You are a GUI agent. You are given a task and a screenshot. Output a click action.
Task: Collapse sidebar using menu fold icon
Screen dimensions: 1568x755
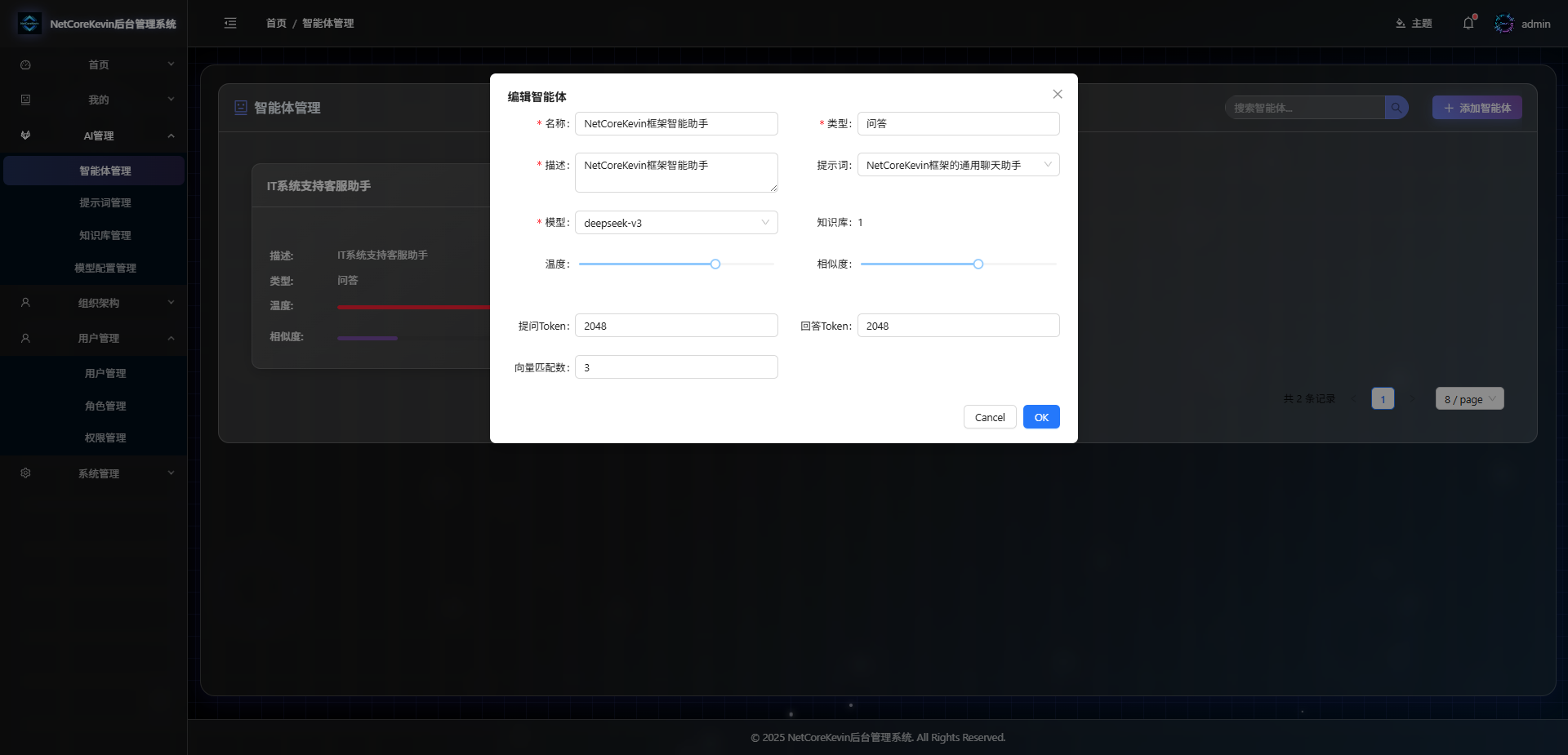point(230,24)
